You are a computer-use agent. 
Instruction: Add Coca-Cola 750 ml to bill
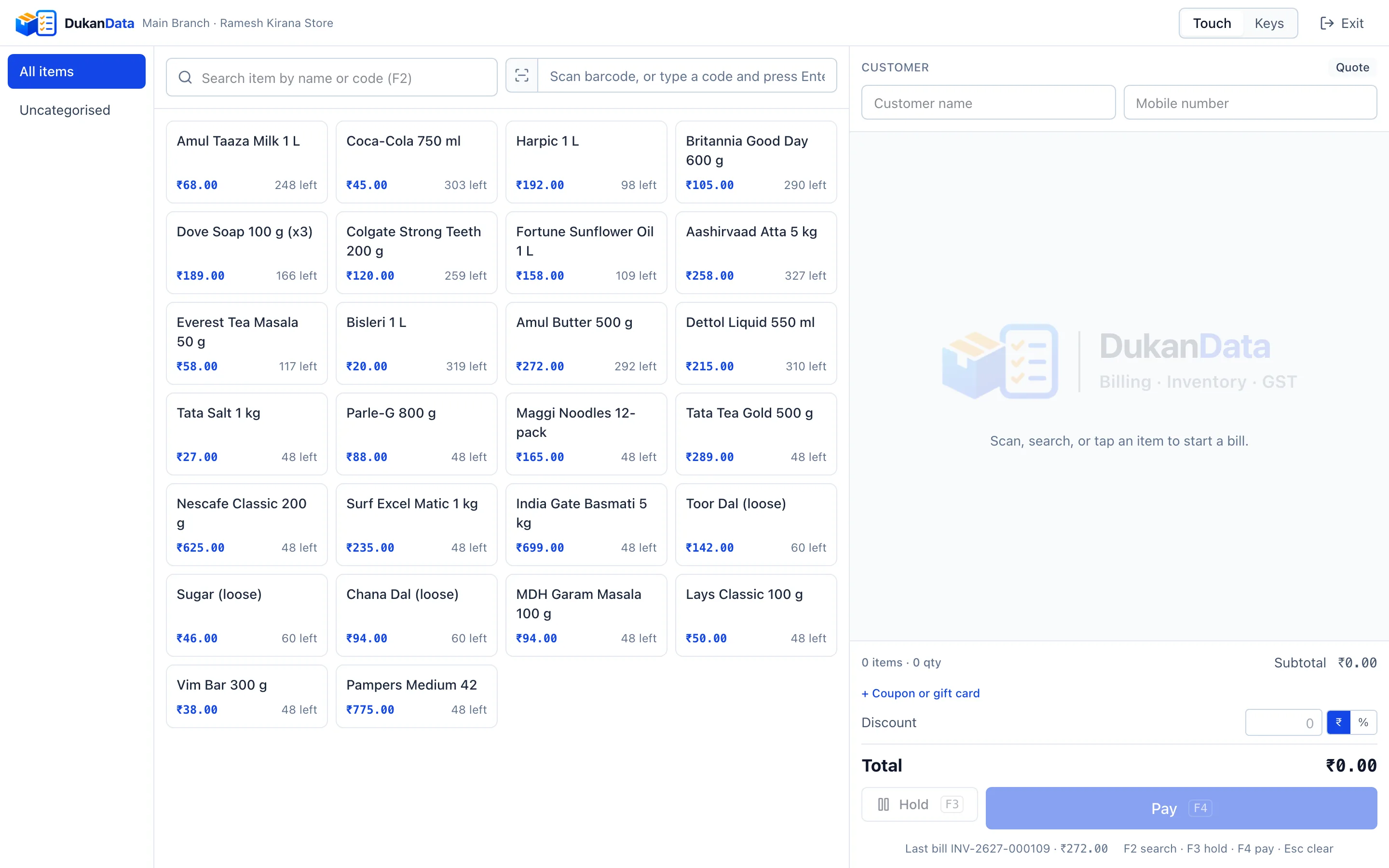click(416, 162)
